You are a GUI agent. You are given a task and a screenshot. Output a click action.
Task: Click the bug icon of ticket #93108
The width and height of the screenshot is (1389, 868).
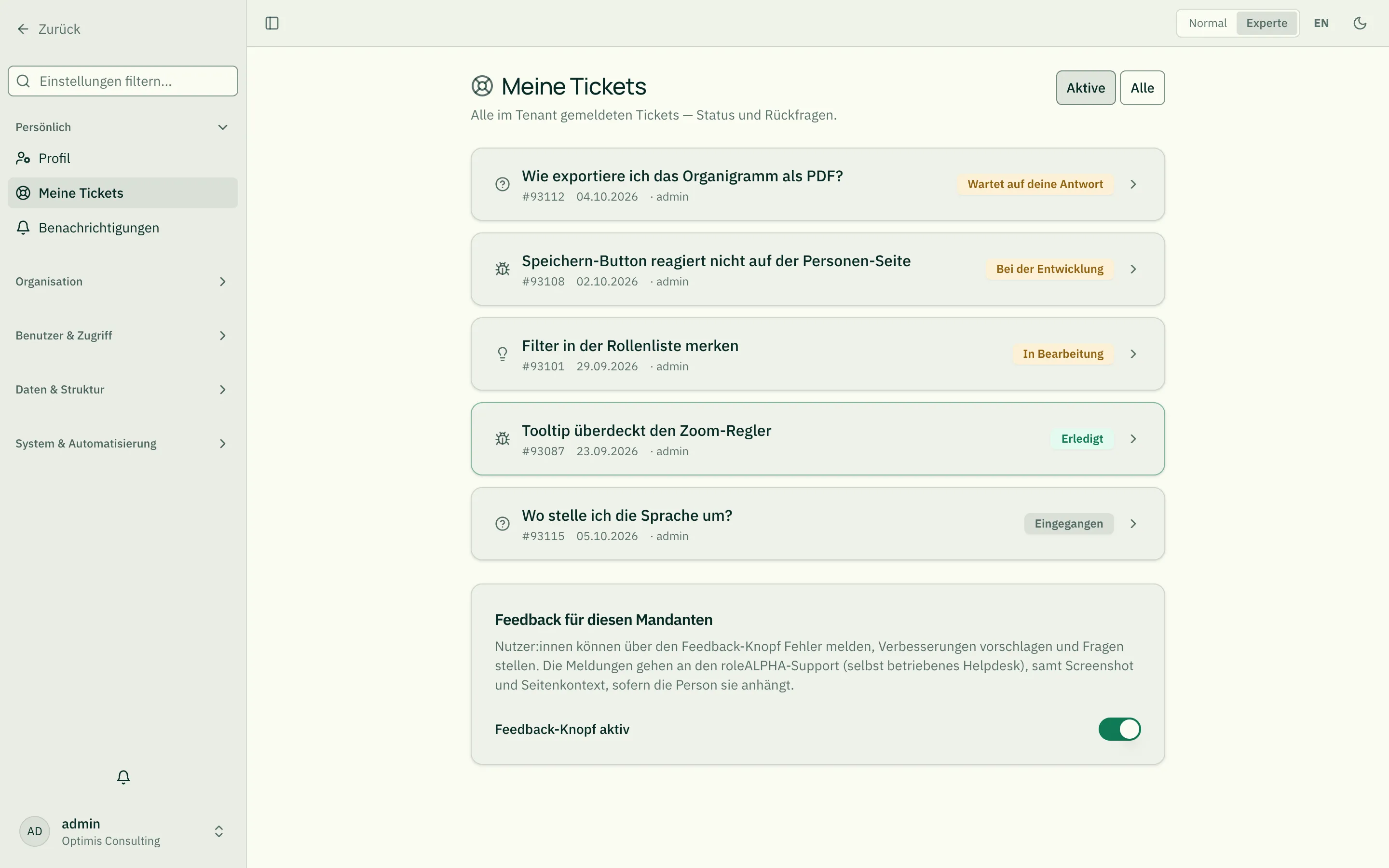(502, 269)
